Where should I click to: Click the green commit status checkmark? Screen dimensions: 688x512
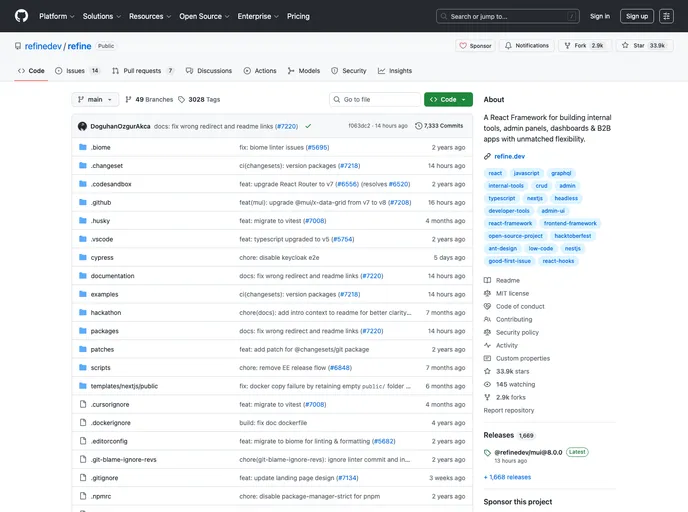click(308, 126)
